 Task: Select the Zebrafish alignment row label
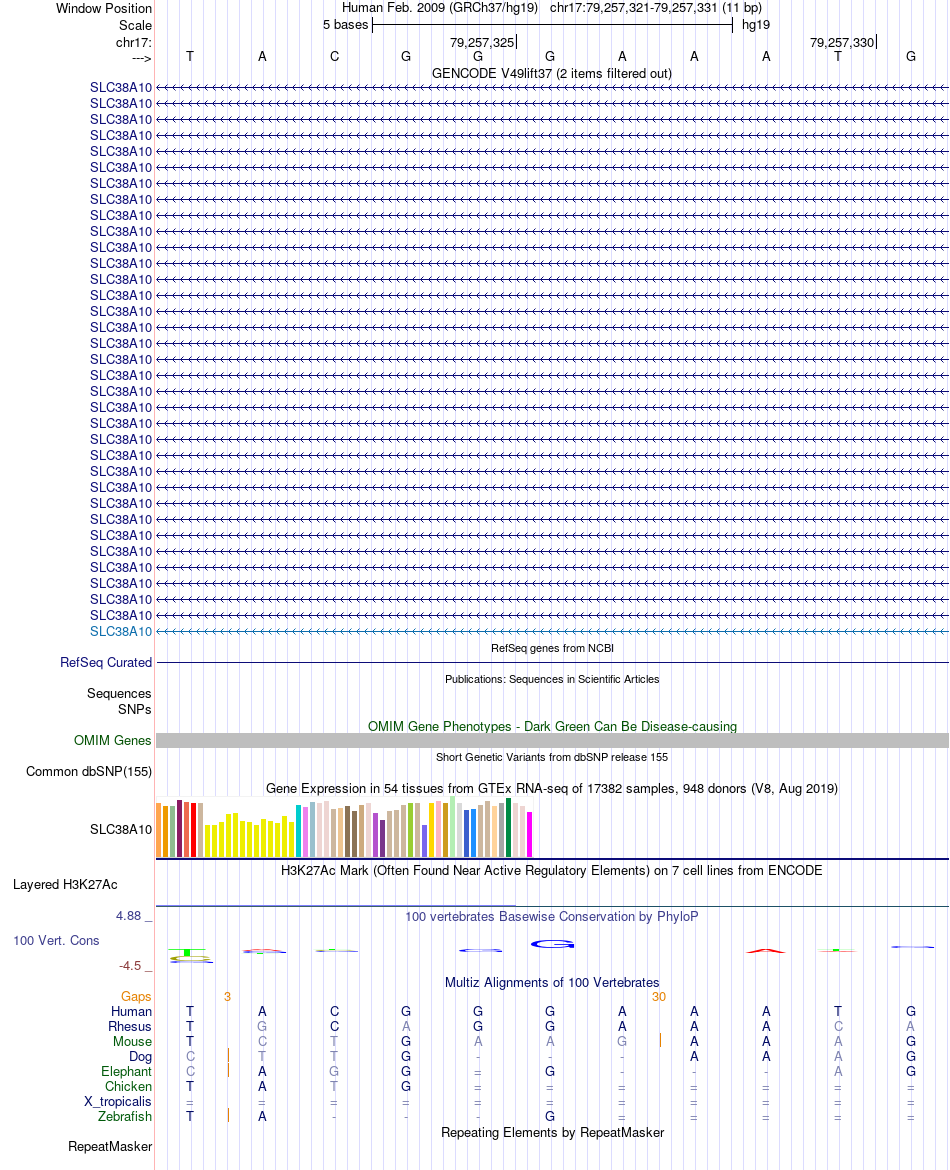(125, 1116)
